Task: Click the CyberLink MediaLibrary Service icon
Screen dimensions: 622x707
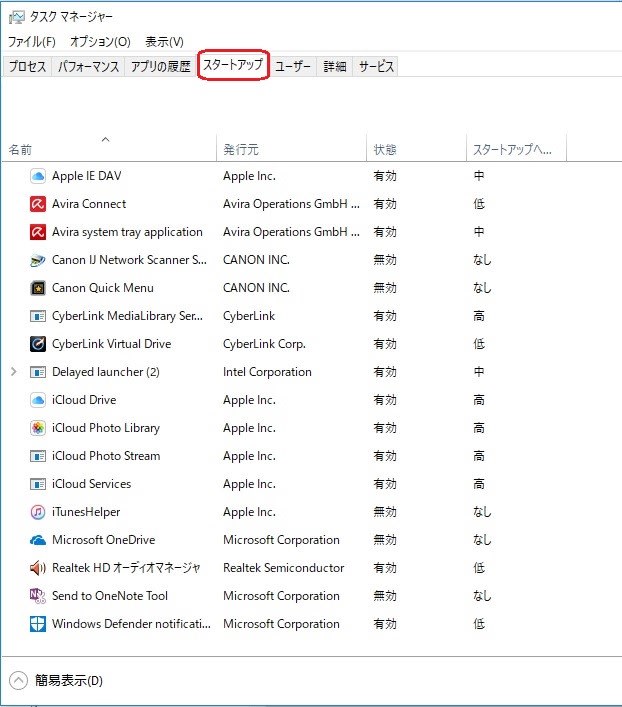Action: pyautogui.click(x=38, y=316)
